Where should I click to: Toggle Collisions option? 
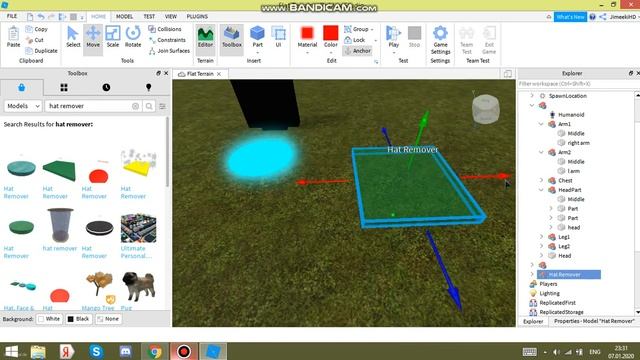[x=164, y=29]
